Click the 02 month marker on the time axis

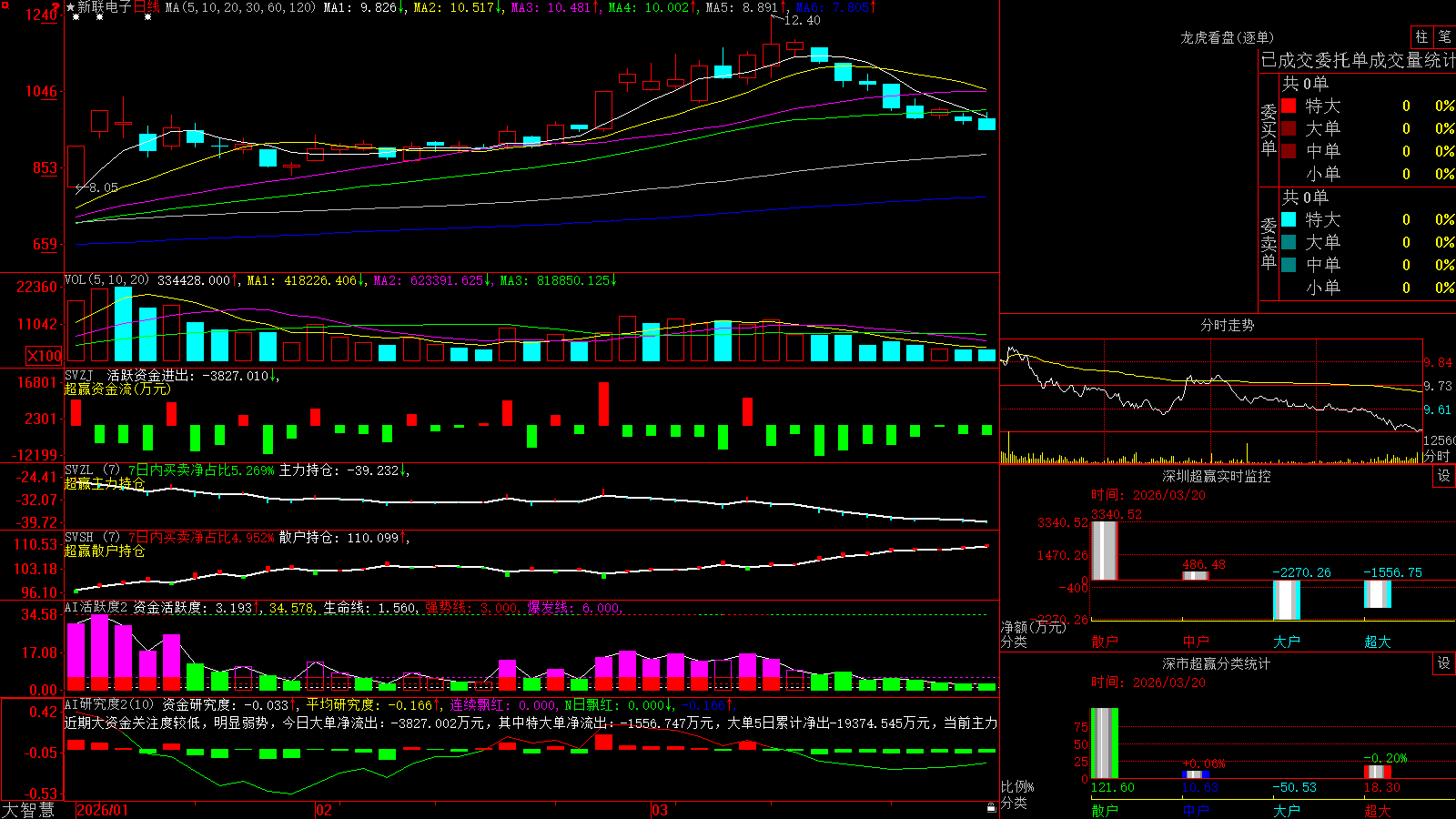click(324, 810)
